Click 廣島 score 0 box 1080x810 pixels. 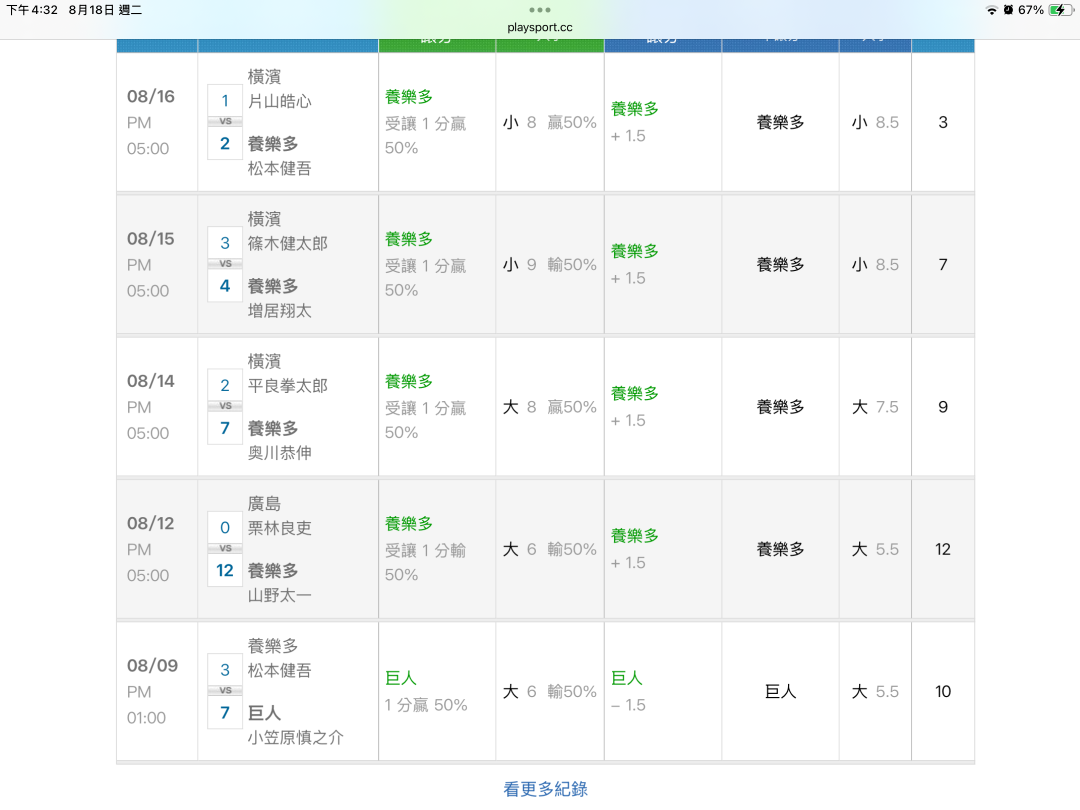pyautogui.click(x=225, y=528)
